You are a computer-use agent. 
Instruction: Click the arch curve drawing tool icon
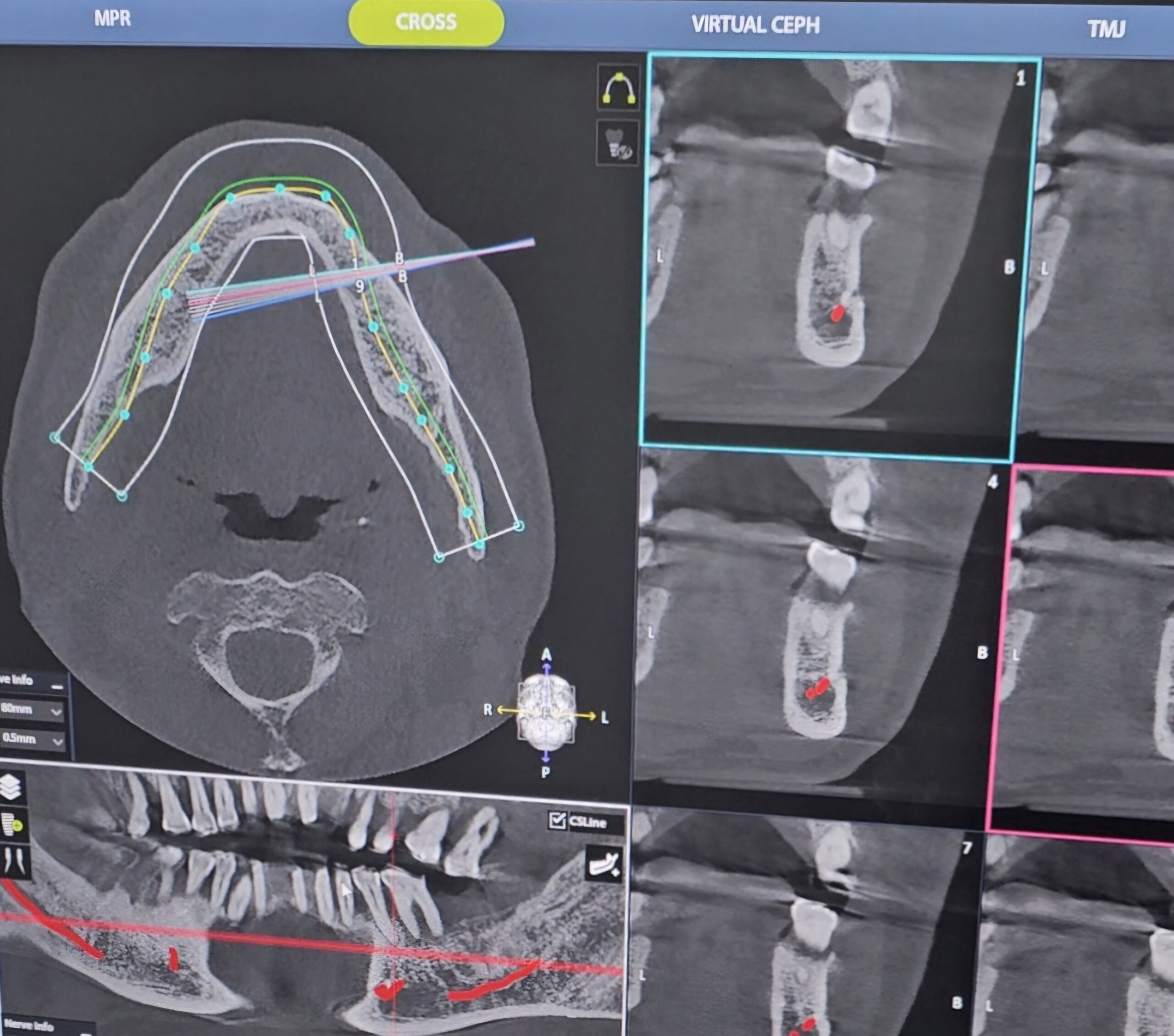click(x=618, y=89)
